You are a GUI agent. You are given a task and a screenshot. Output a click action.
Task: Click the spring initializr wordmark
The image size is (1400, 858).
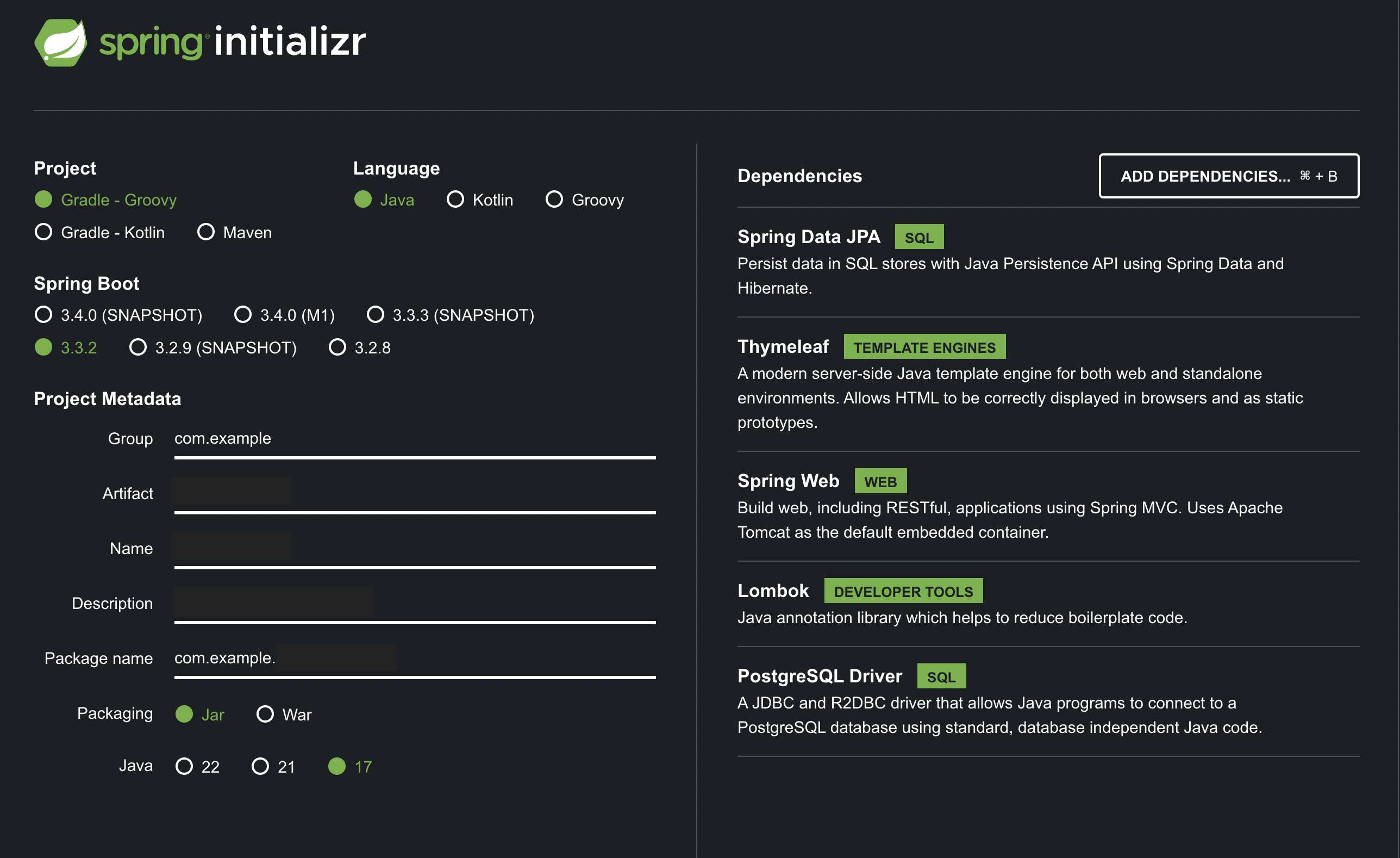(x=233, y=41)
